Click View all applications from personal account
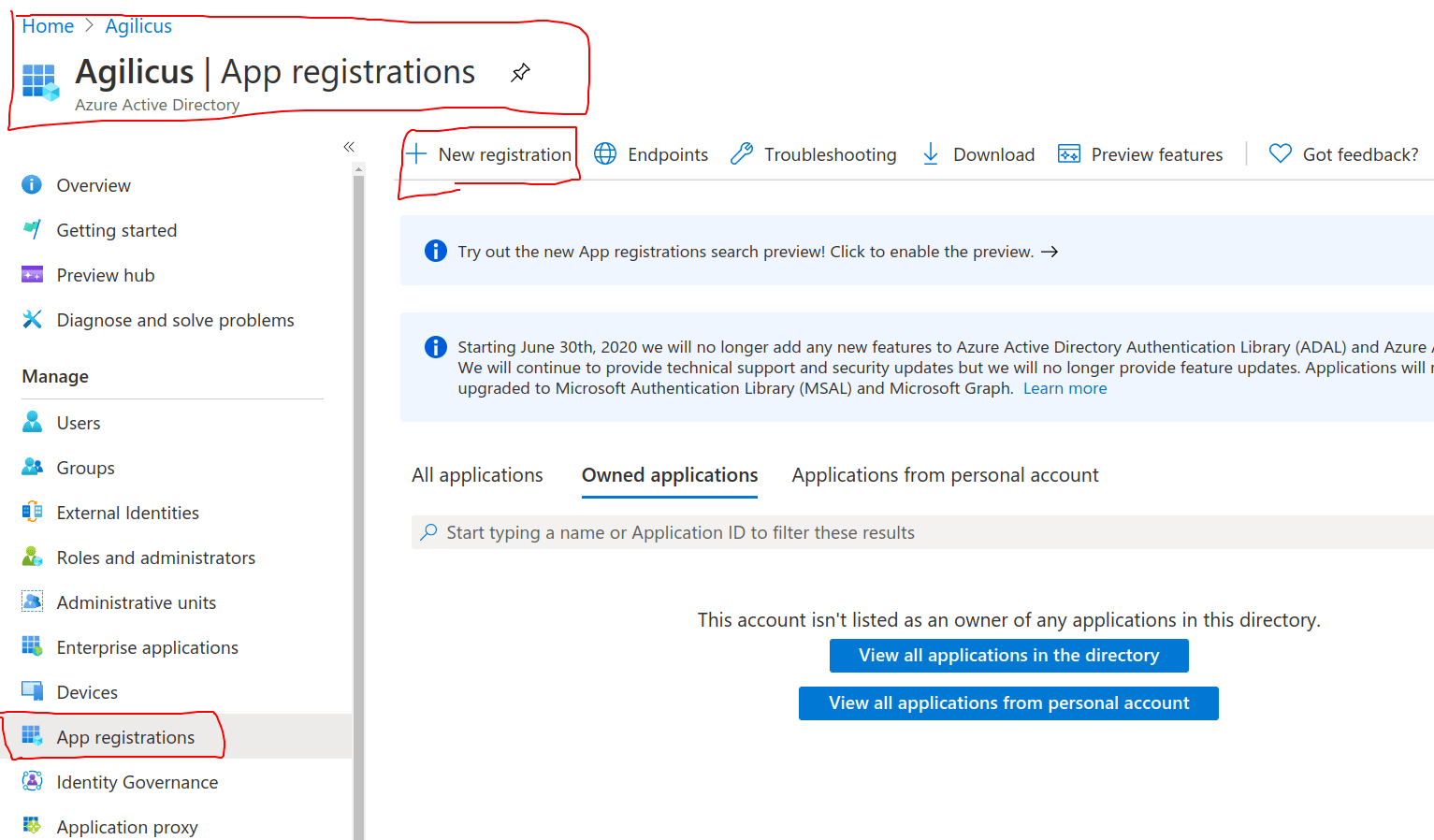 click(1008, 703)
